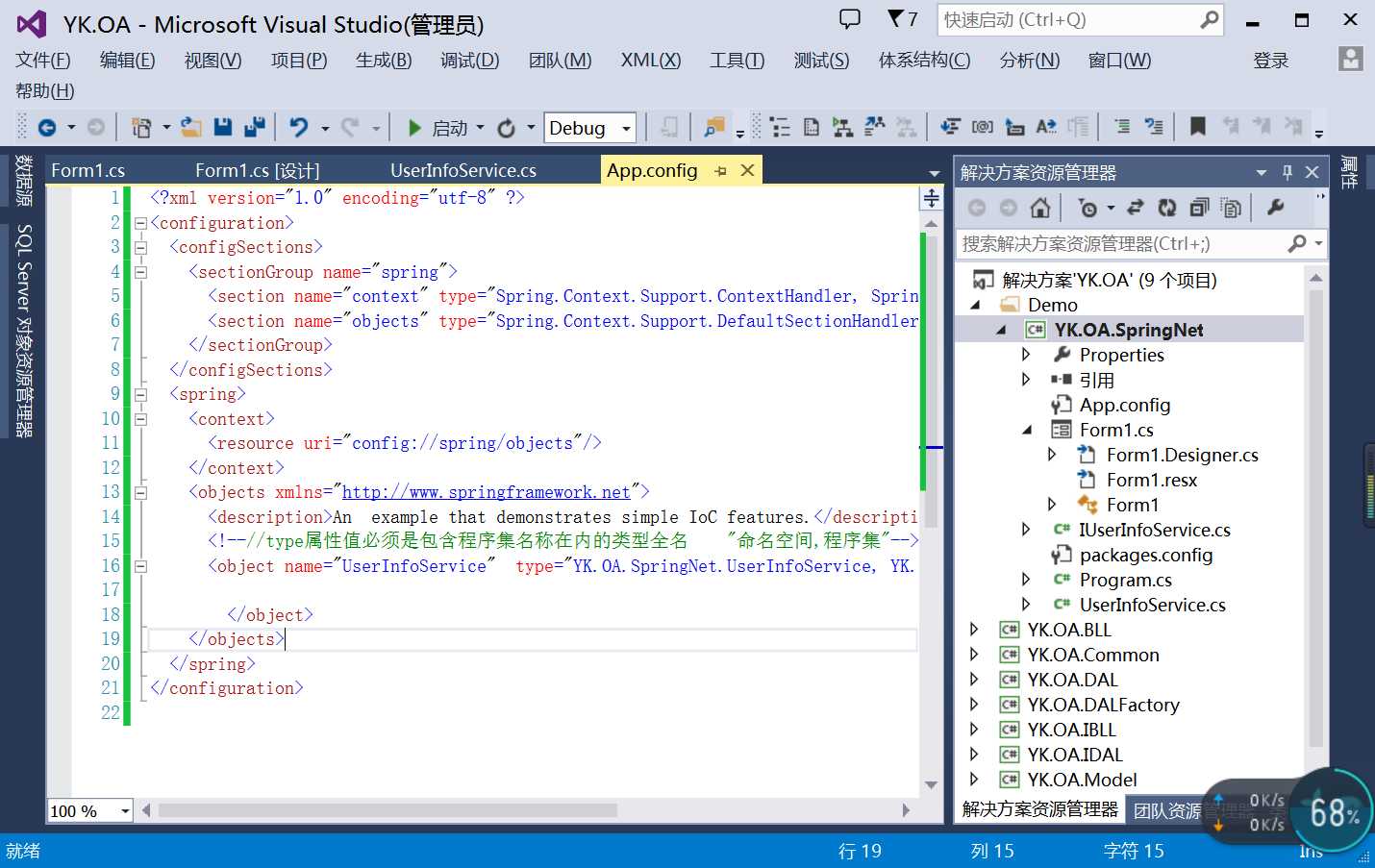Screen dimensions: 1375x868
Task: Click the refresh/restart browser icon in the toolbar
Action: point(507,128)
